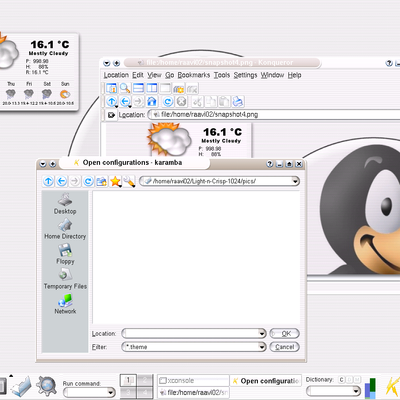Split Konqueror view left/right

[152, 88]
